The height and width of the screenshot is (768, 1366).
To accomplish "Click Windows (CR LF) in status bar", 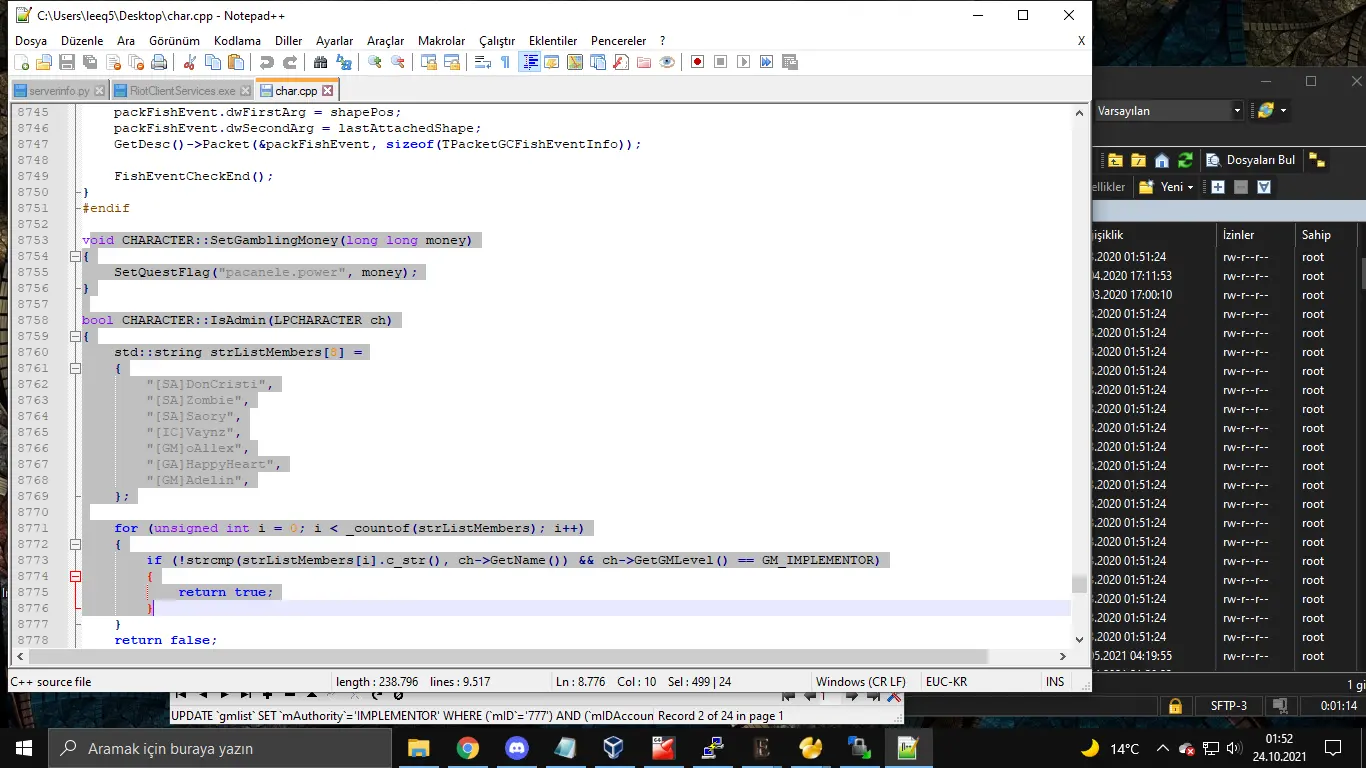I will [x=860, y=682].
